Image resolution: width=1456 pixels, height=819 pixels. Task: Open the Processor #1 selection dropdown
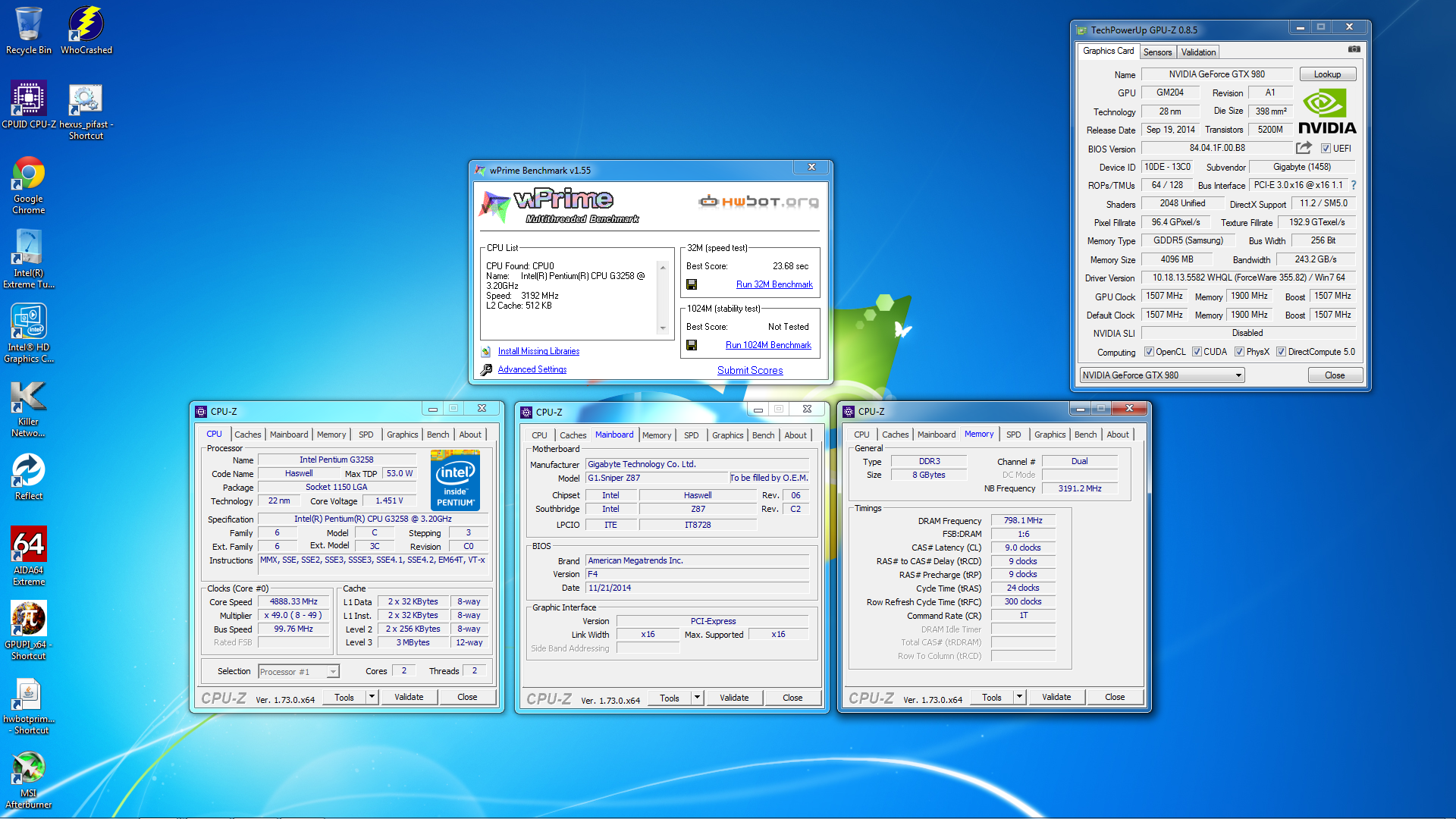click(x=298, y=672)
